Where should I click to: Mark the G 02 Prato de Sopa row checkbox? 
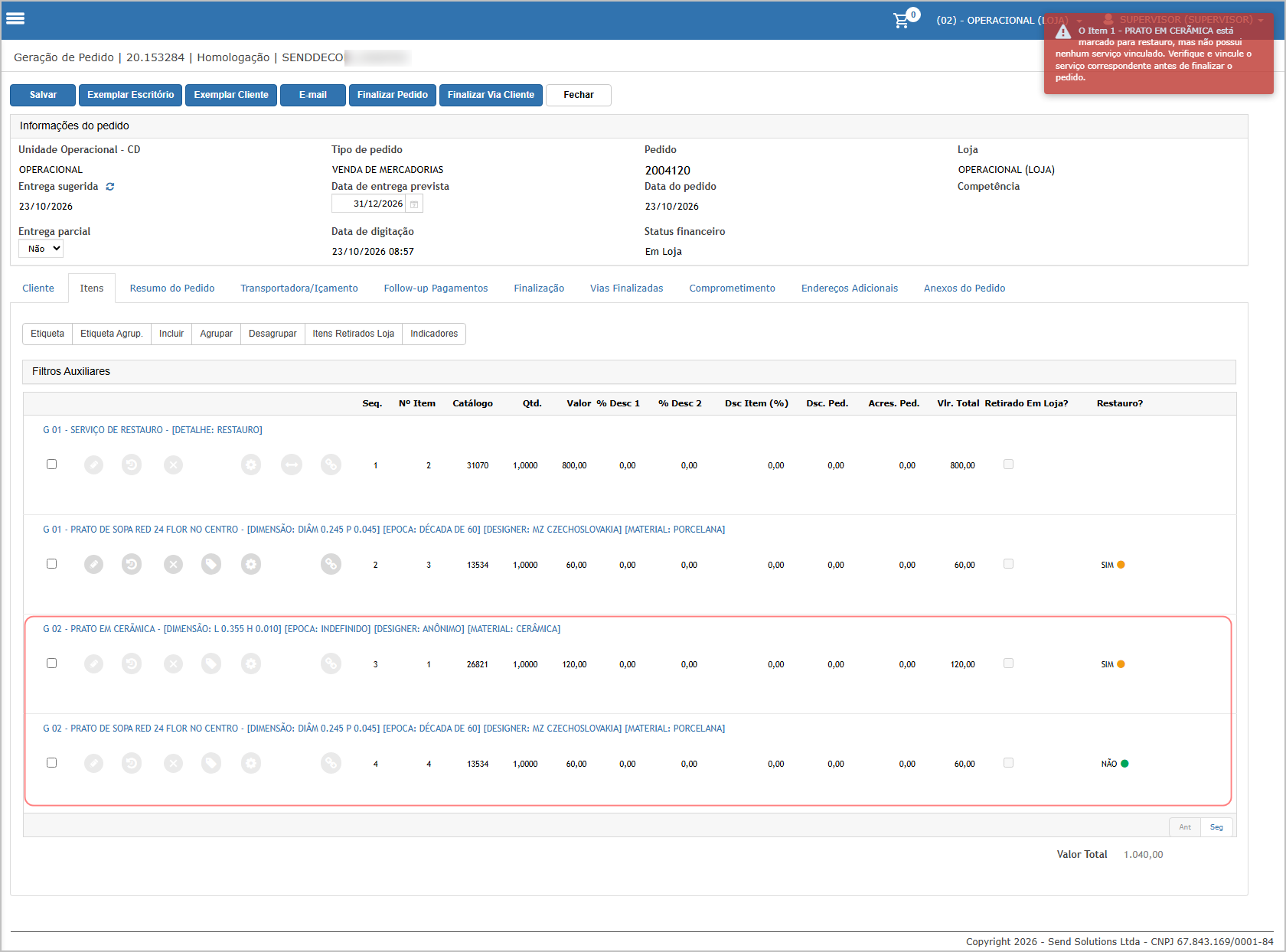point(51,762)
